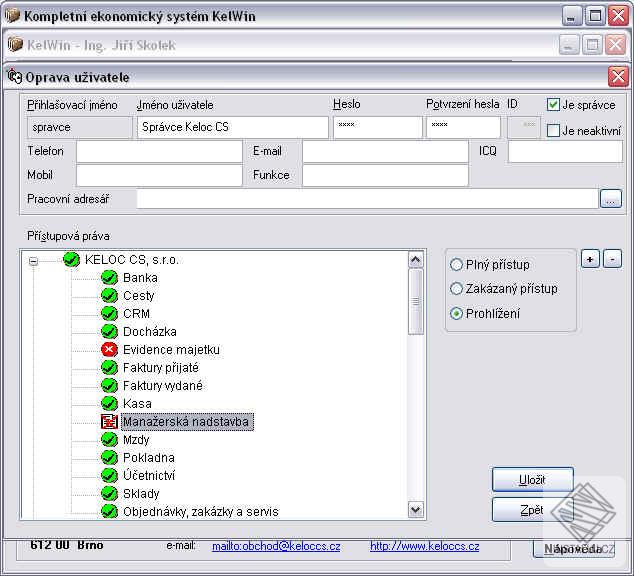Collapse the KELOC CS, s.r.o. tree node
The width and height of the screenshot is (634, 576).
34,262
